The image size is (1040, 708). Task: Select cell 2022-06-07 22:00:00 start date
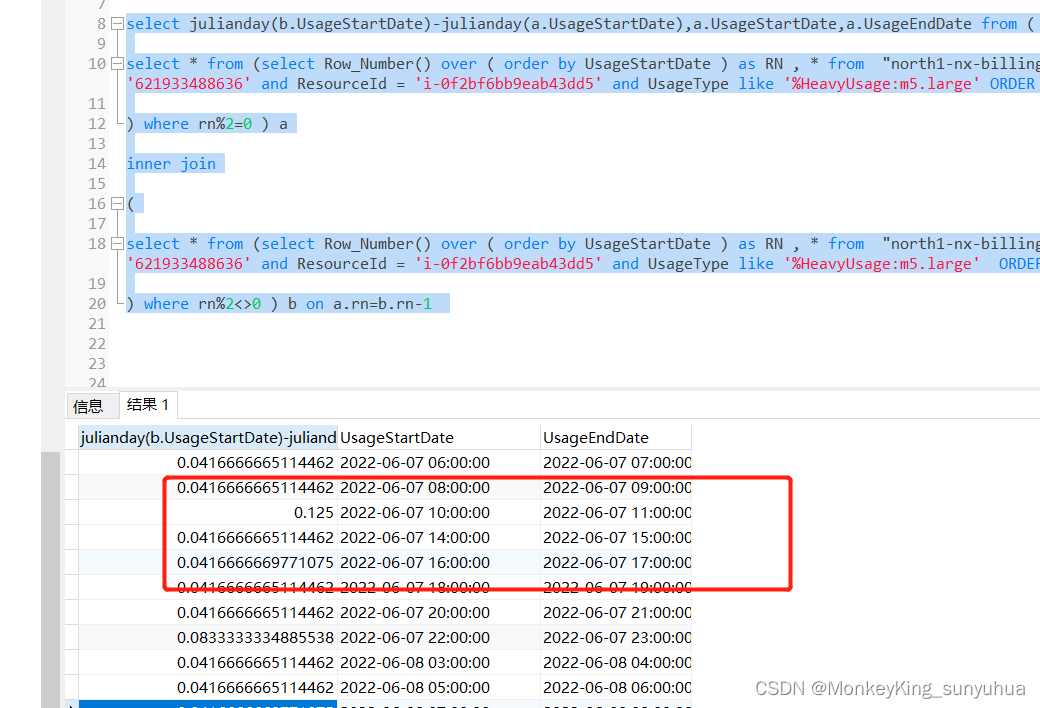click(438, 638)
